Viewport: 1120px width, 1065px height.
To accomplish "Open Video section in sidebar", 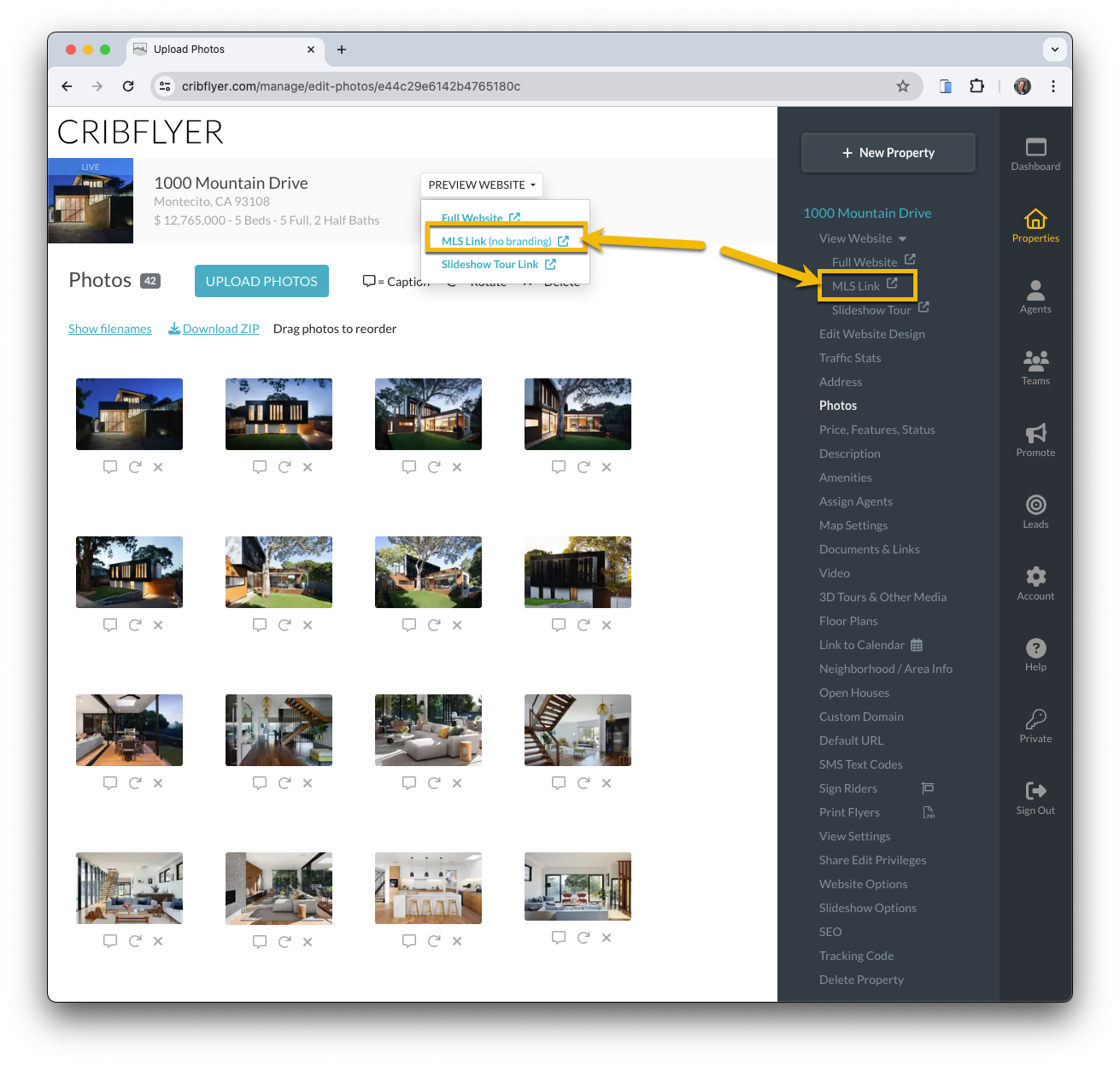I will coord(835,573).
